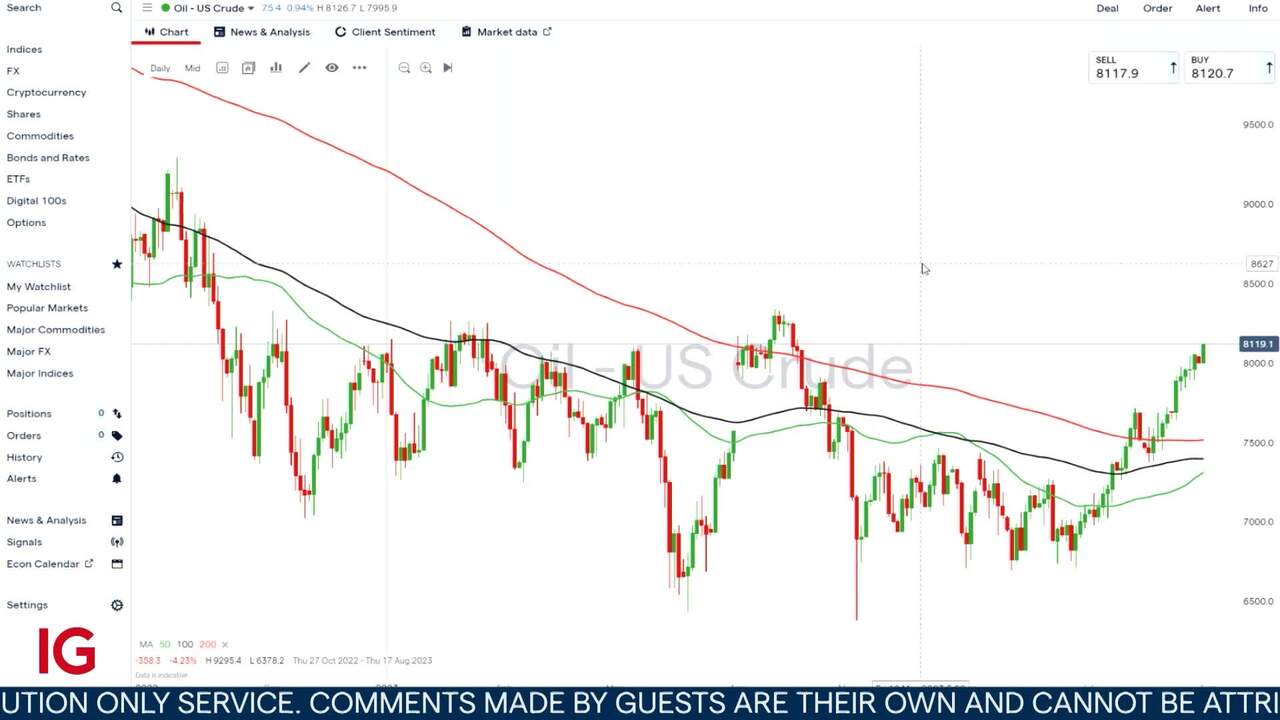Click the 8627 crosshair price label
Viewport: 1280px width, 720px height.
coord(1261,264)
